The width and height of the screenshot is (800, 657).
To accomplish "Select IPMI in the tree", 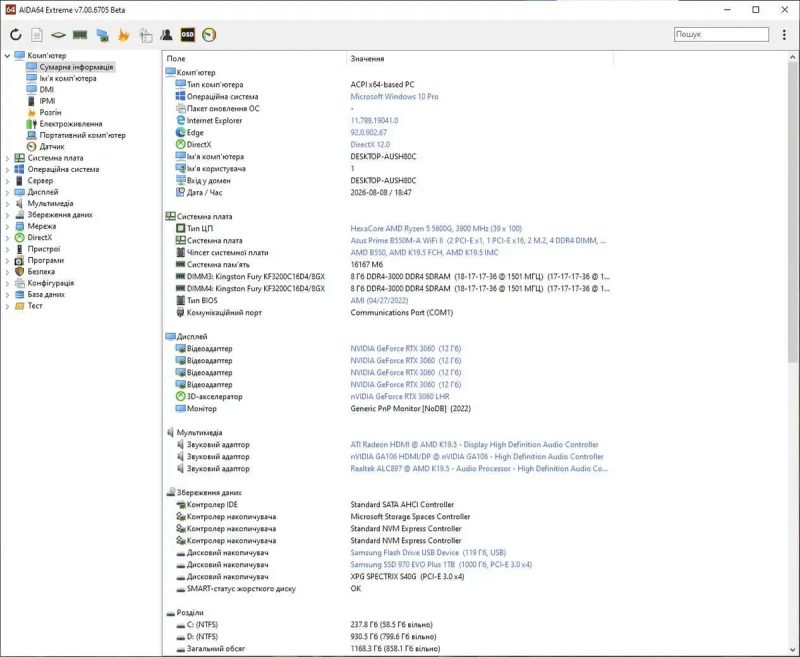I will pos(47,101).
